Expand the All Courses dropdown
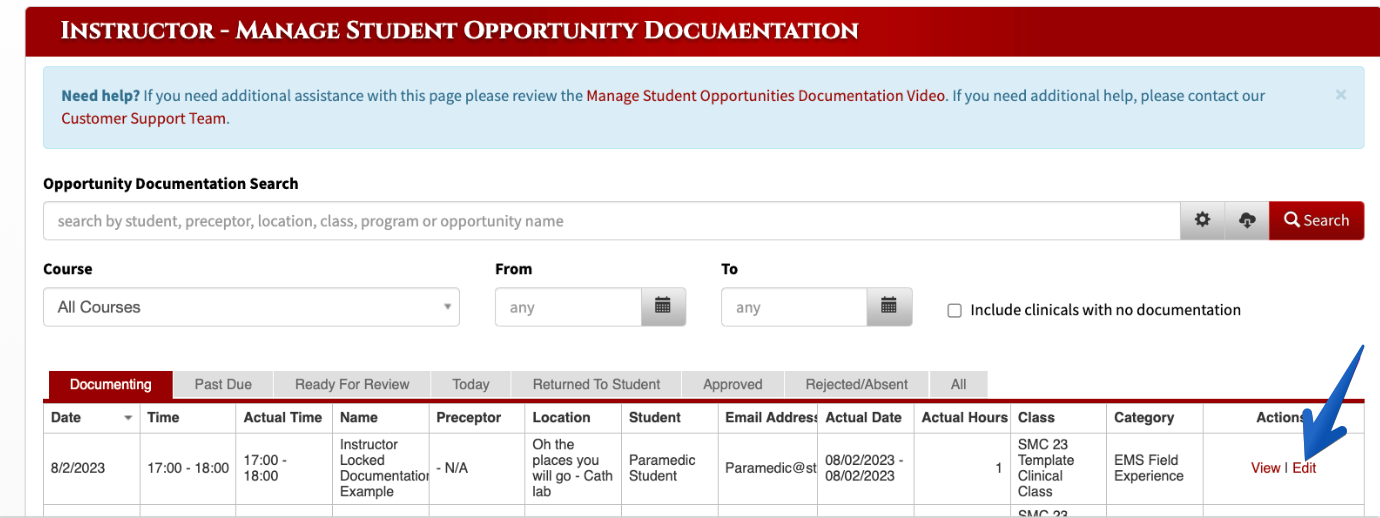 [251, 307]
